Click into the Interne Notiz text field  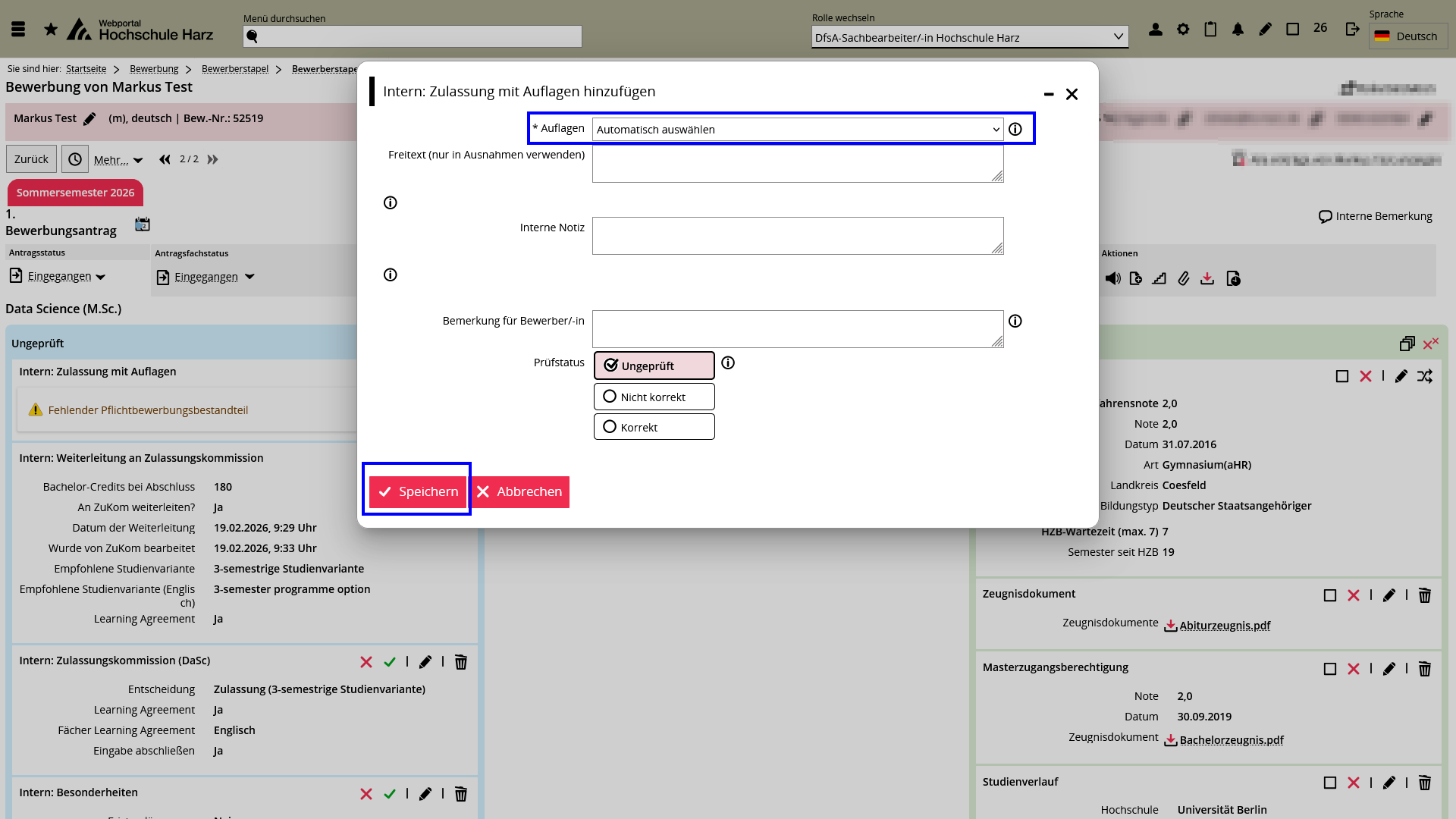pyautogui.click(x=797, y=236)
